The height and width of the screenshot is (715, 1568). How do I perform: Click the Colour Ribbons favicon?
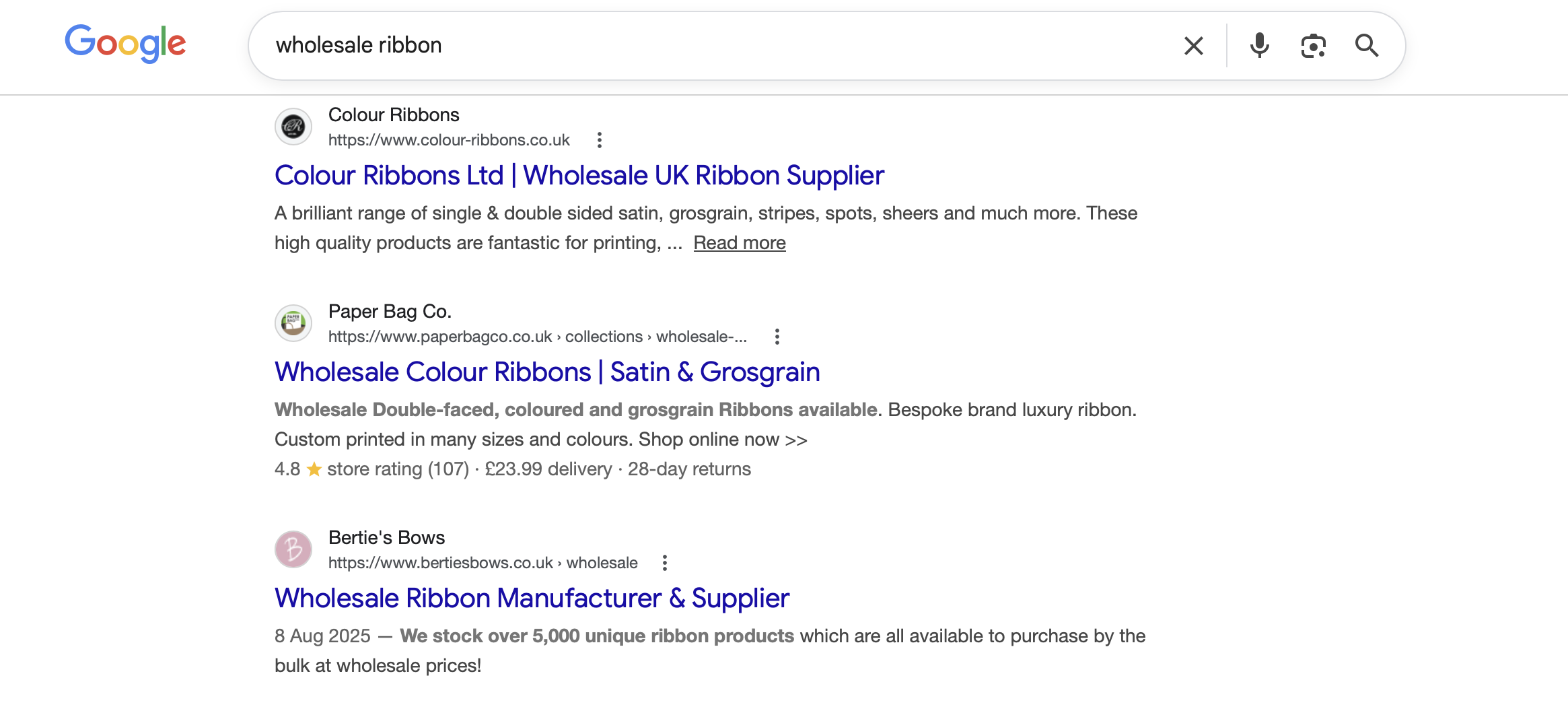click(293, 127)
